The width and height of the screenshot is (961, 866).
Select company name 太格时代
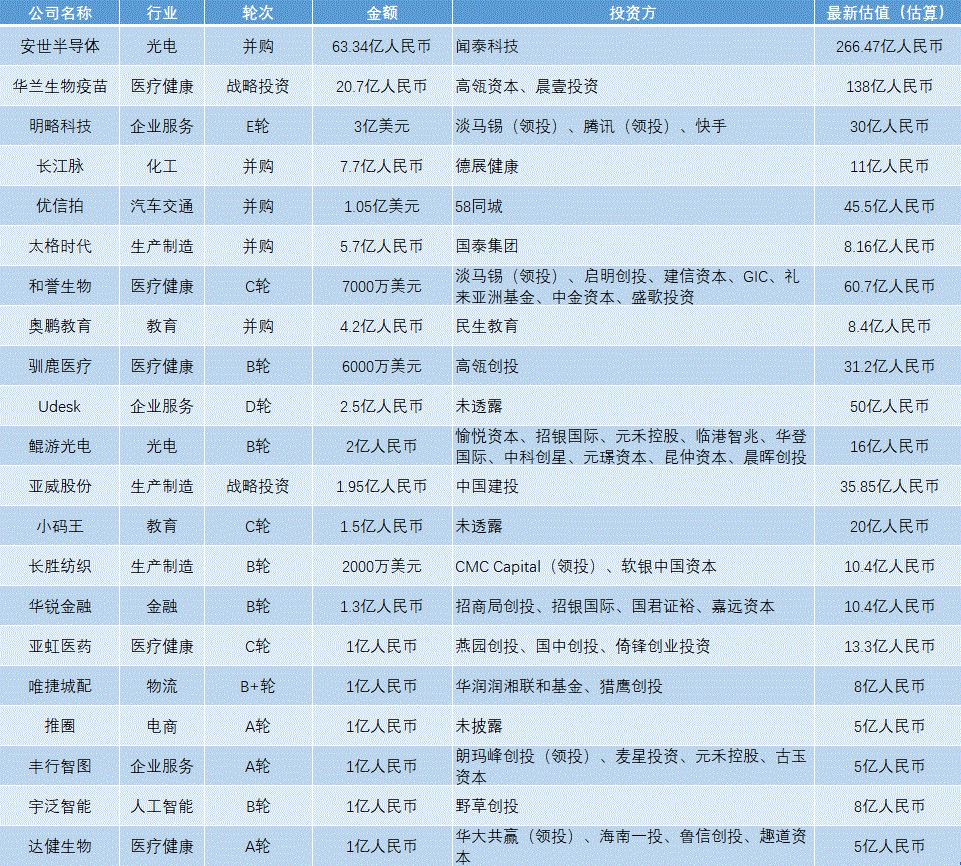59,246
